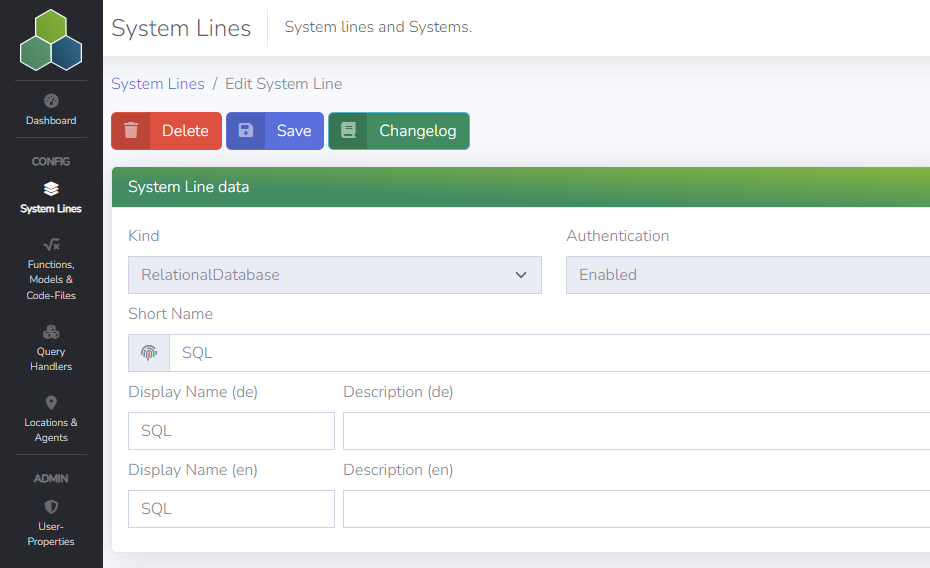Focus Description (en) field
This screenshot has height=568, width=930.
636,509
